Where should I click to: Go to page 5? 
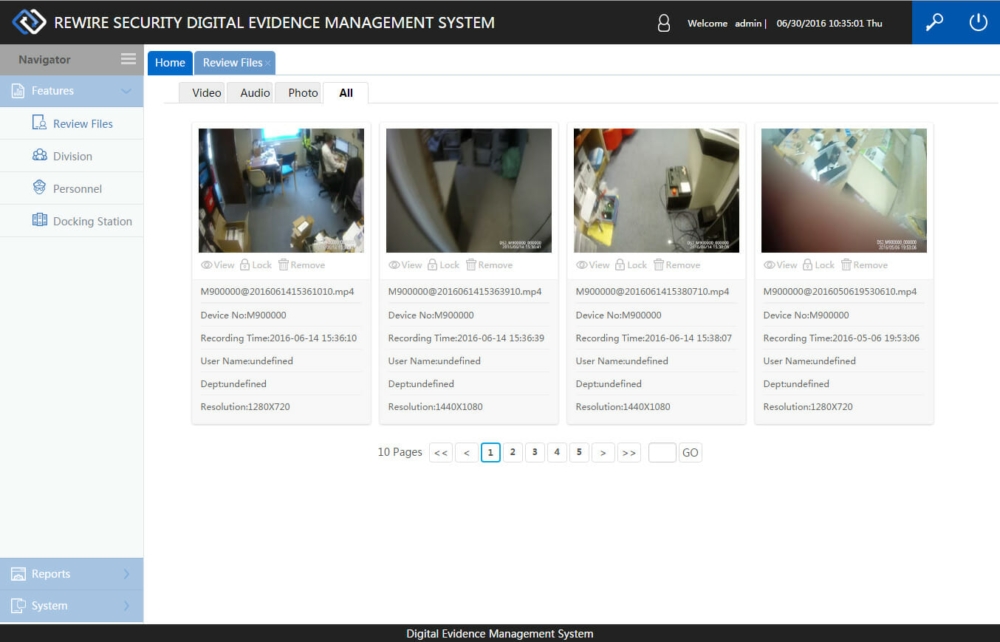click(579, 453)
